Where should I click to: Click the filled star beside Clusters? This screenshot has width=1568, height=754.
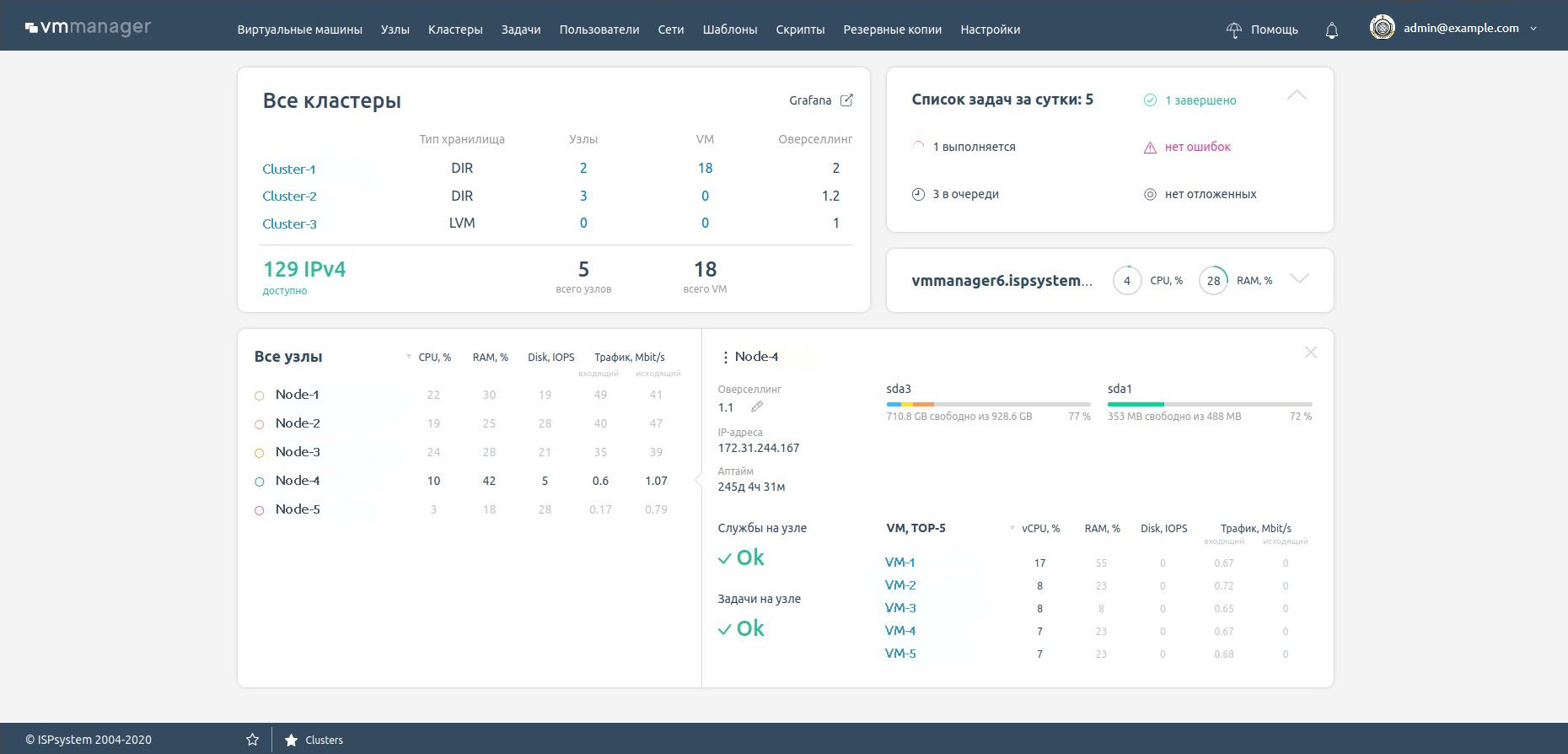(x=291, y=740)
